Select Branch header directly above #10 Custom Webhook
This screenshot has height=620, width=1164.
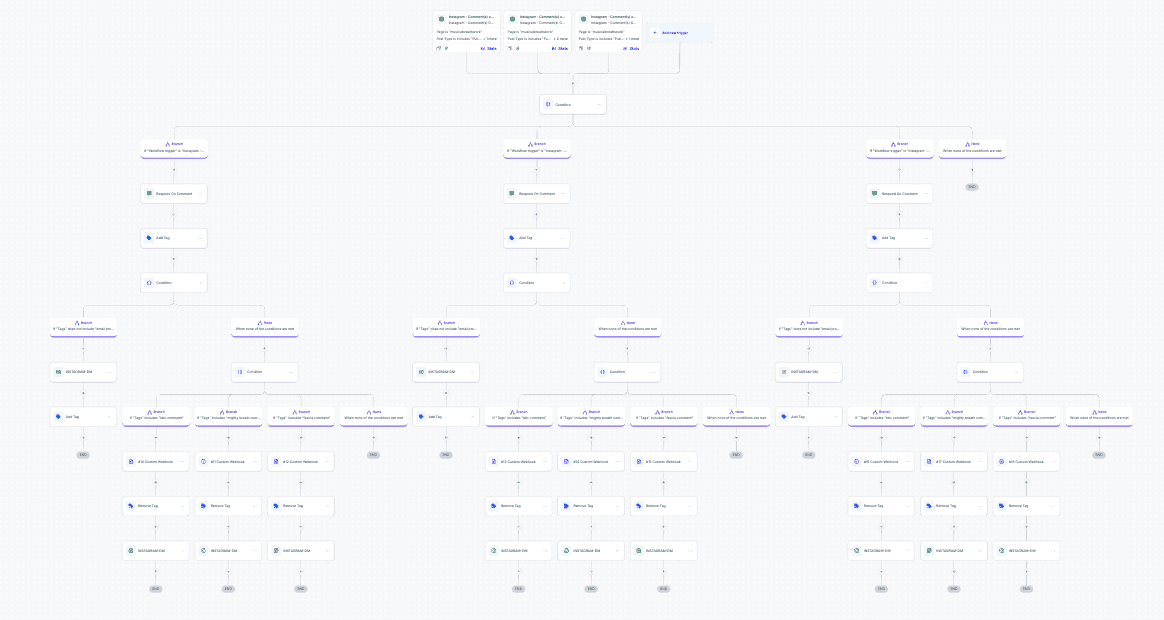[x=156, y=415]
